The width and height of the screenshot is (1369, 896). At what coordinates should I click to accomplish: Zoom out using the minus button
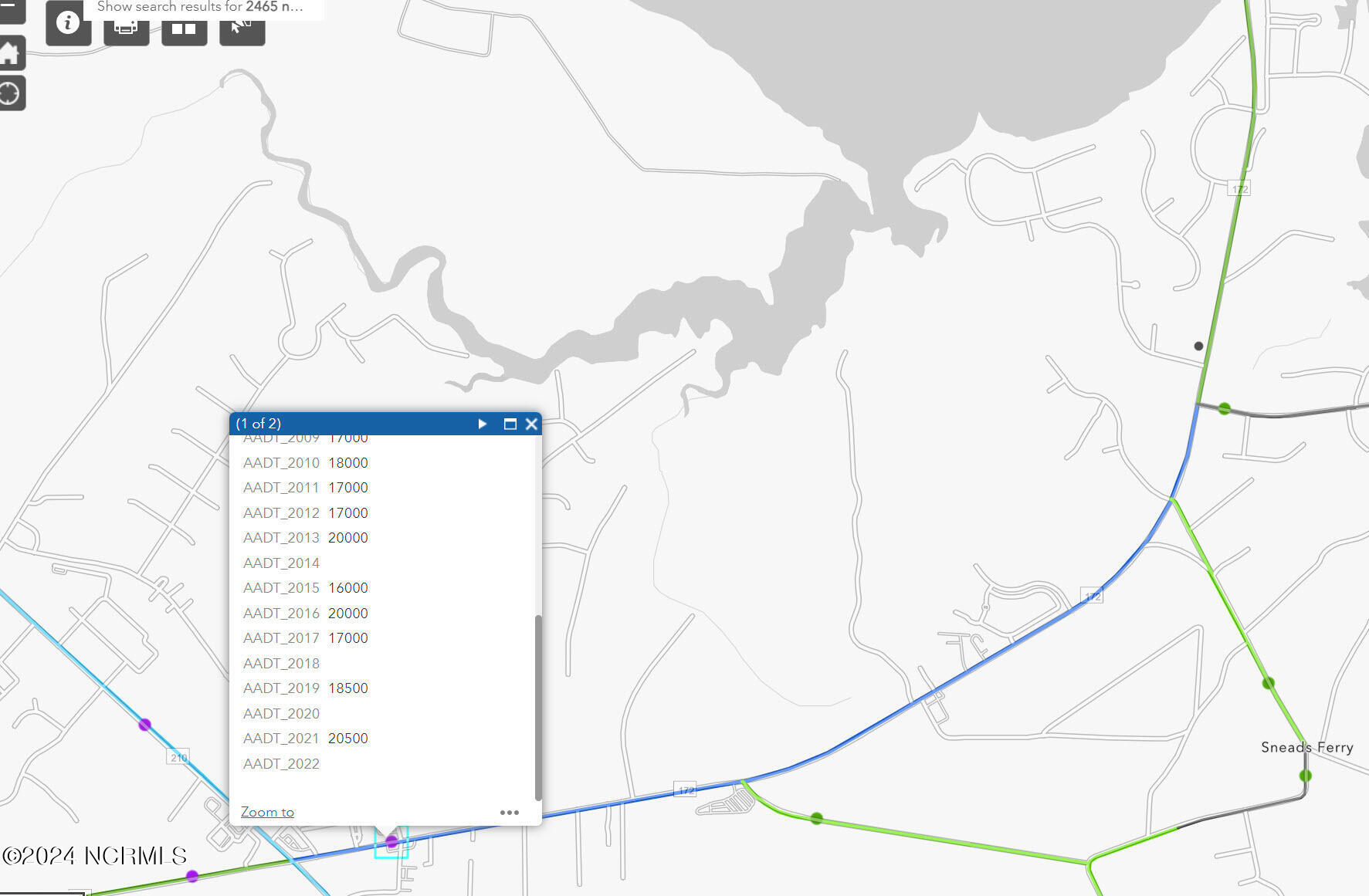click(11, 8)
